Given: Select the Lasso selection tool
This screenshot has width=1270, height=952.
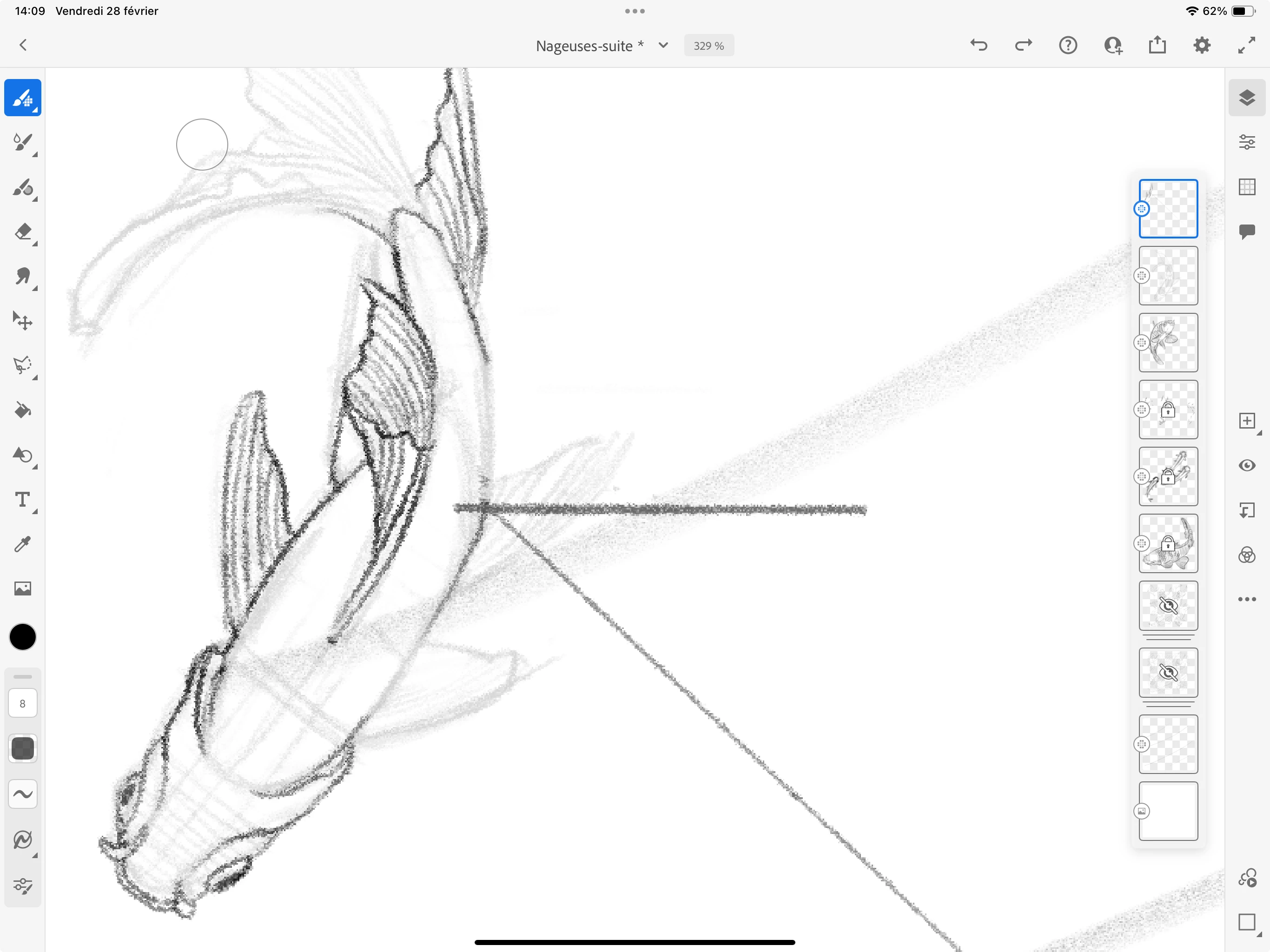Looking at the screenshot, I should pos(23,365).
